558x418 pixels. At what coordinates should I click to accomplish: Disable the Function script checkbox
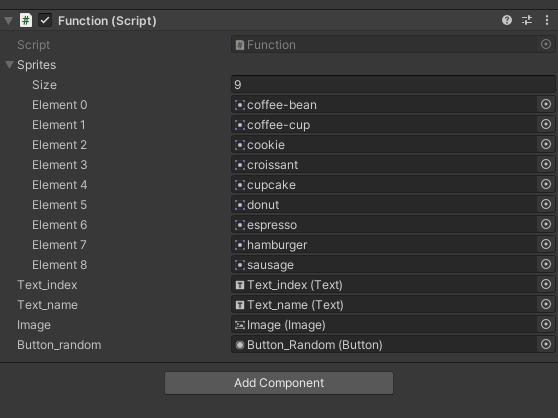(45, 20)
